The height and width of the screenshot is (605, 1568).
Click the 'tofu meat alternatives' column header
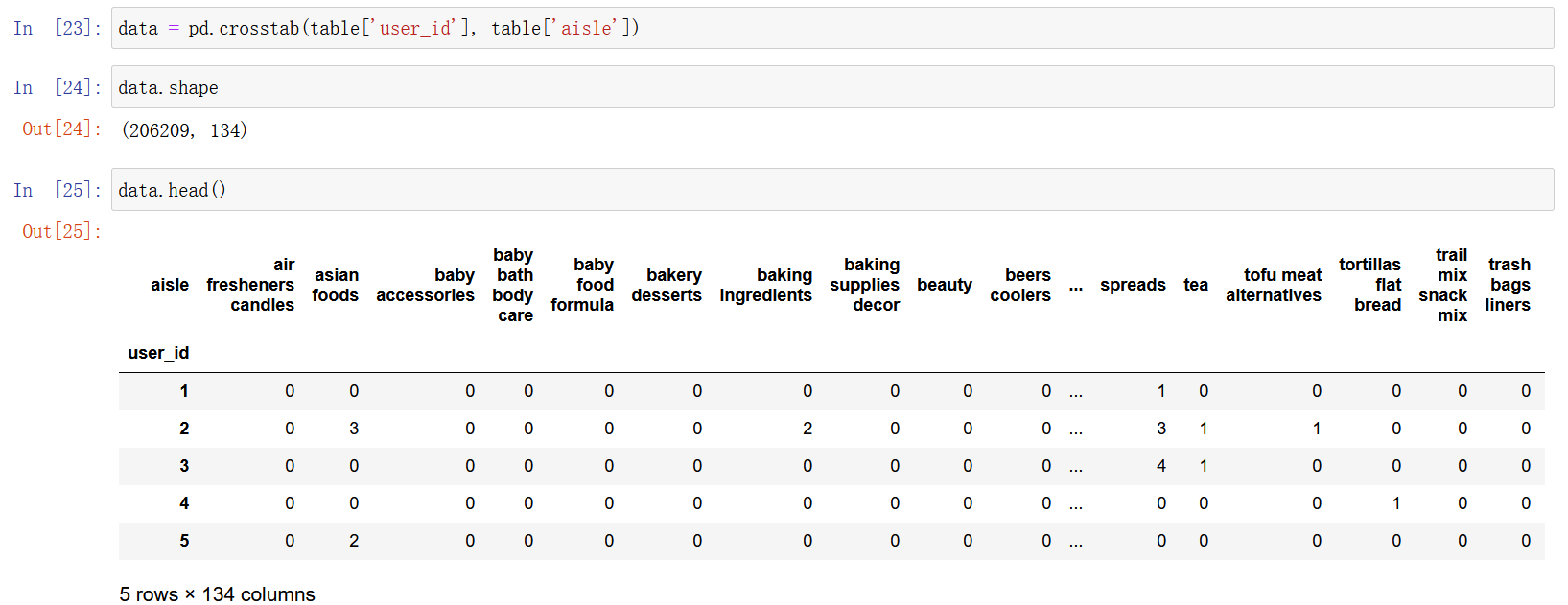coord(1274,285)
